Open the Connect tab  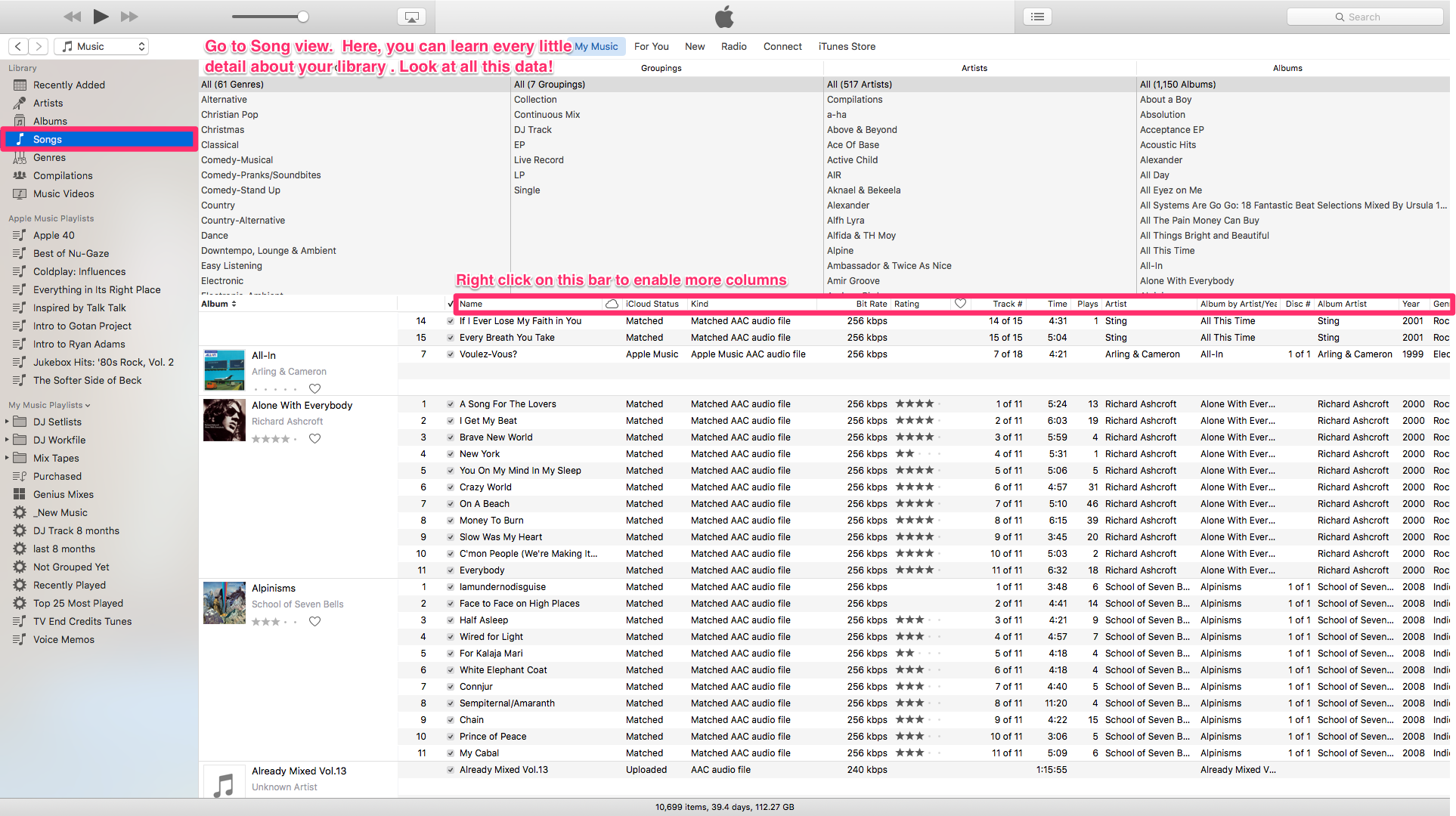(x=782, y=47)
